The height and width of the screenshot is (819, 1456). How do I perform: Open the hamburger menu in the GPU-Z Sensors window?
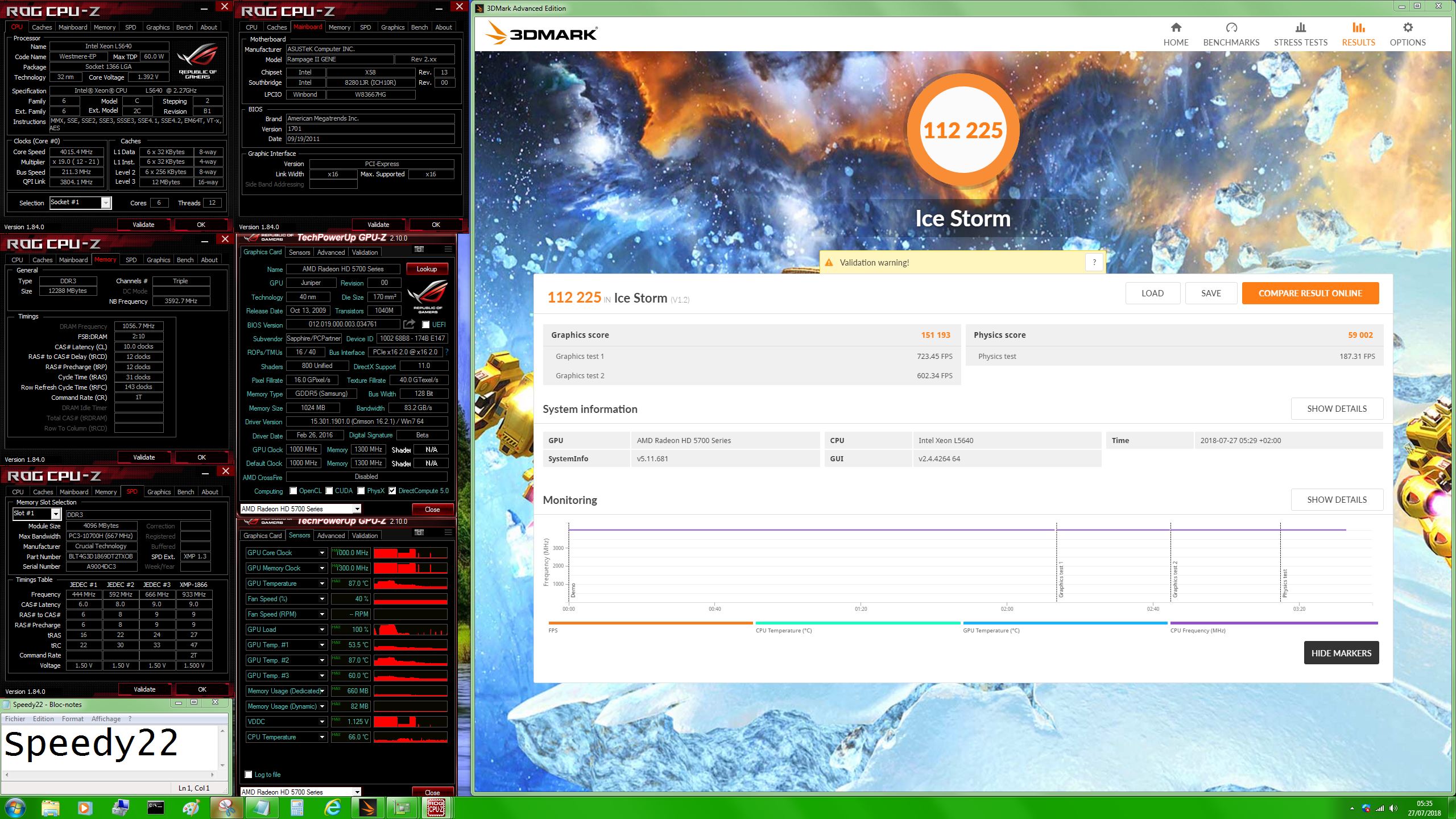pyautogui.click(x=448, y=532)
